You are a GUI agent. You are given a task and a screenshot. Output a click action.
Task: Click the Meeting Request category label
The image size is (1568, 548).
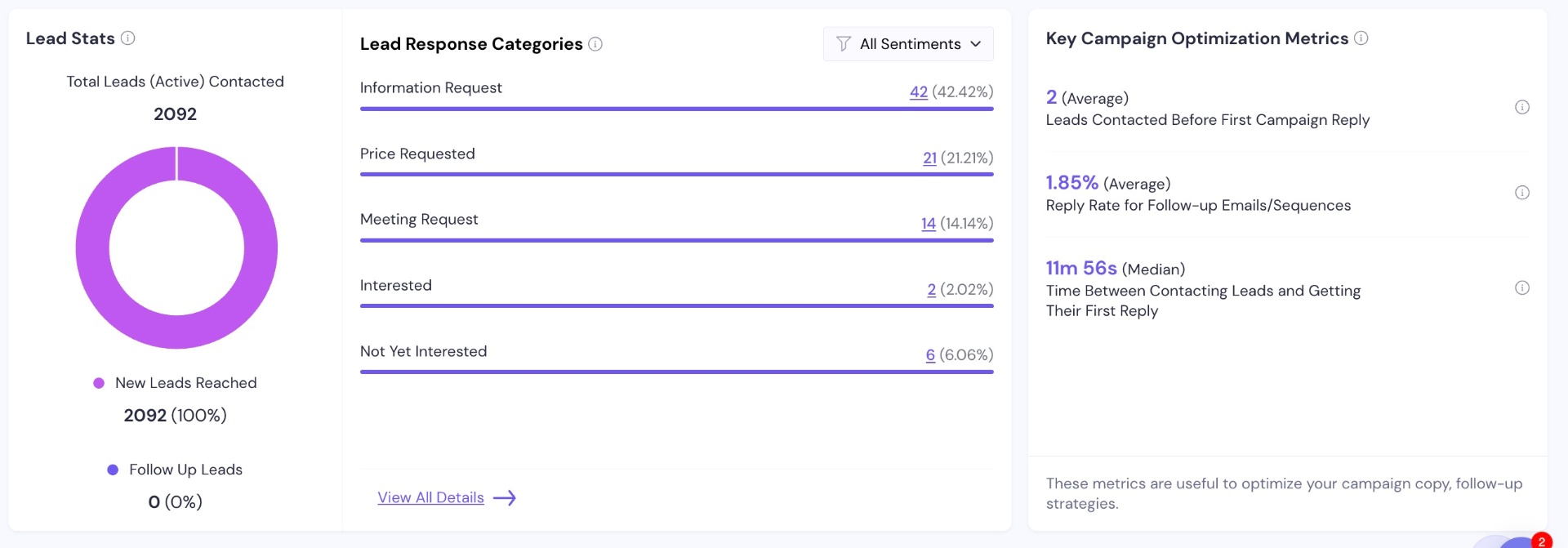point(419,220)
